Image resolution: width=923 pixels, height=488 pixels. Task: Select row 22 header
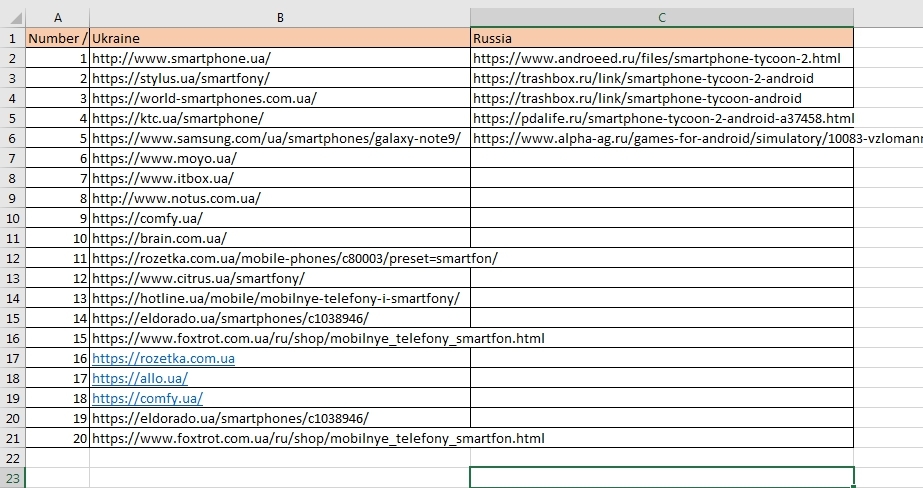tap(13, 459)
